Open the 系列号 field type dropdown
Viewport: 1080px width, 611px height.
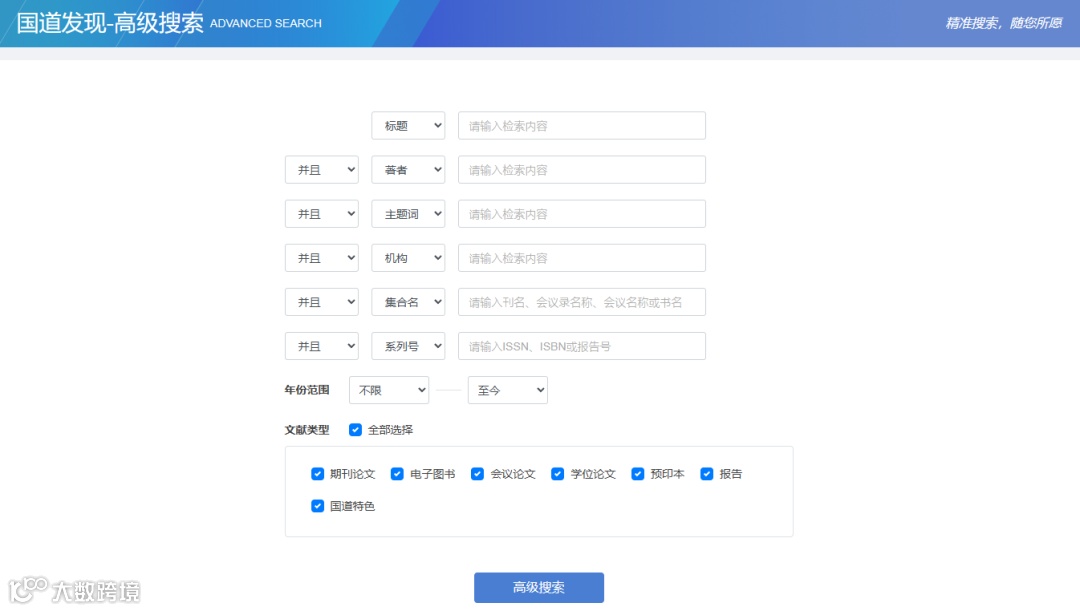[x=408, y=346]
